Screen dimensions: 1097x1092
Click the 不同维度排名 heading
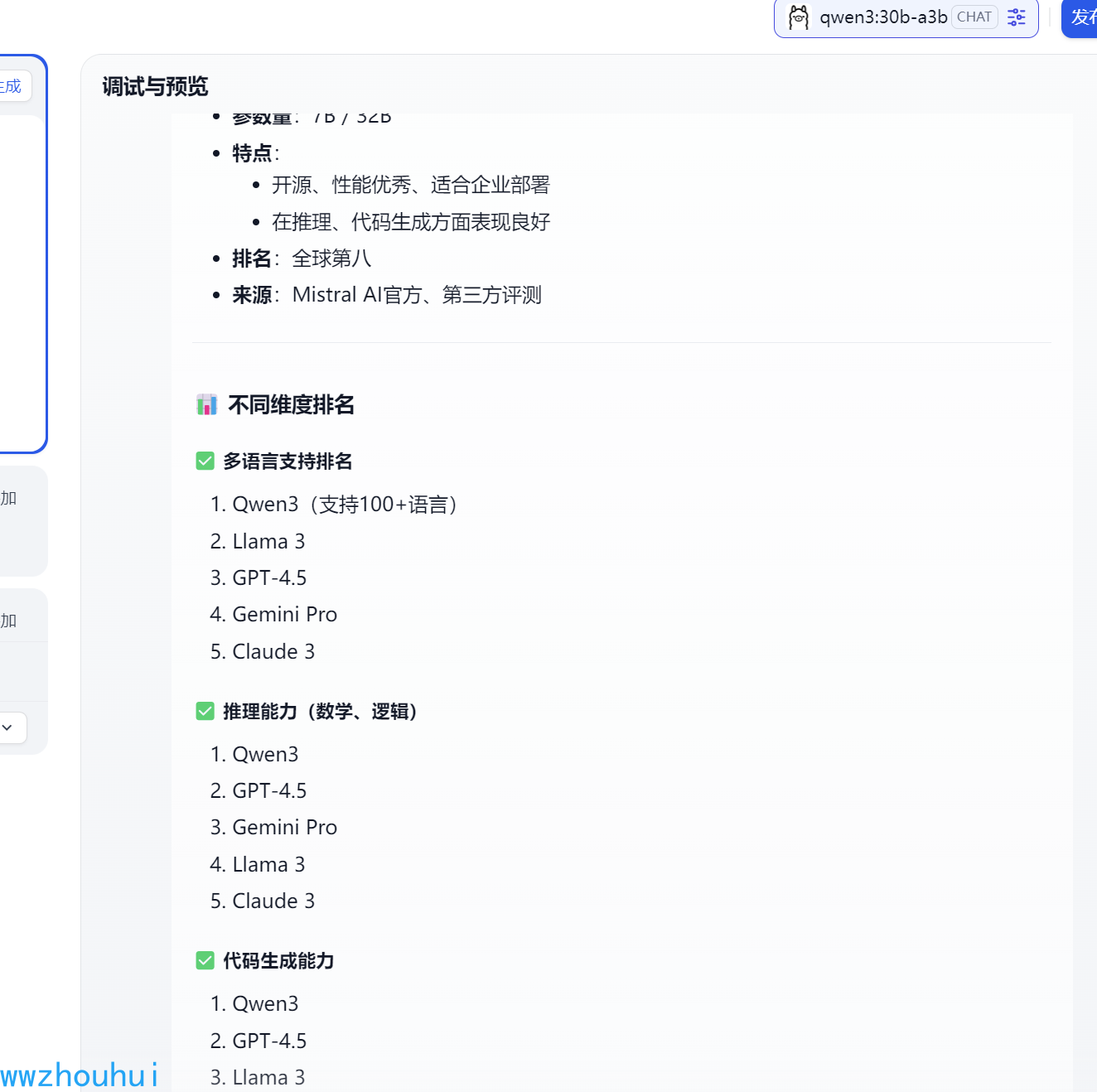coord(291,404)
